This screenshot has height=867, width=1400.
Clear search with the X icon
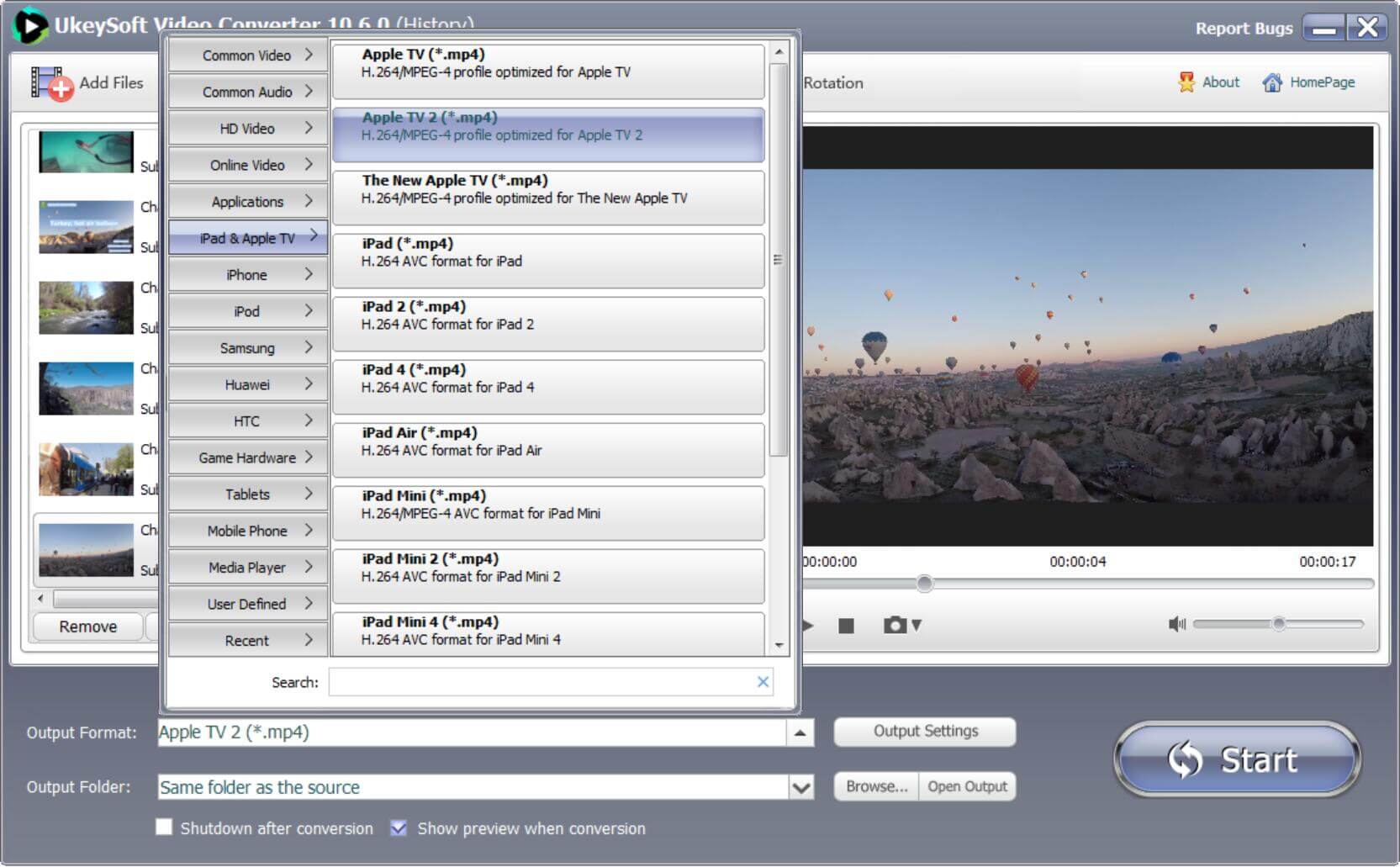point(763,682)
